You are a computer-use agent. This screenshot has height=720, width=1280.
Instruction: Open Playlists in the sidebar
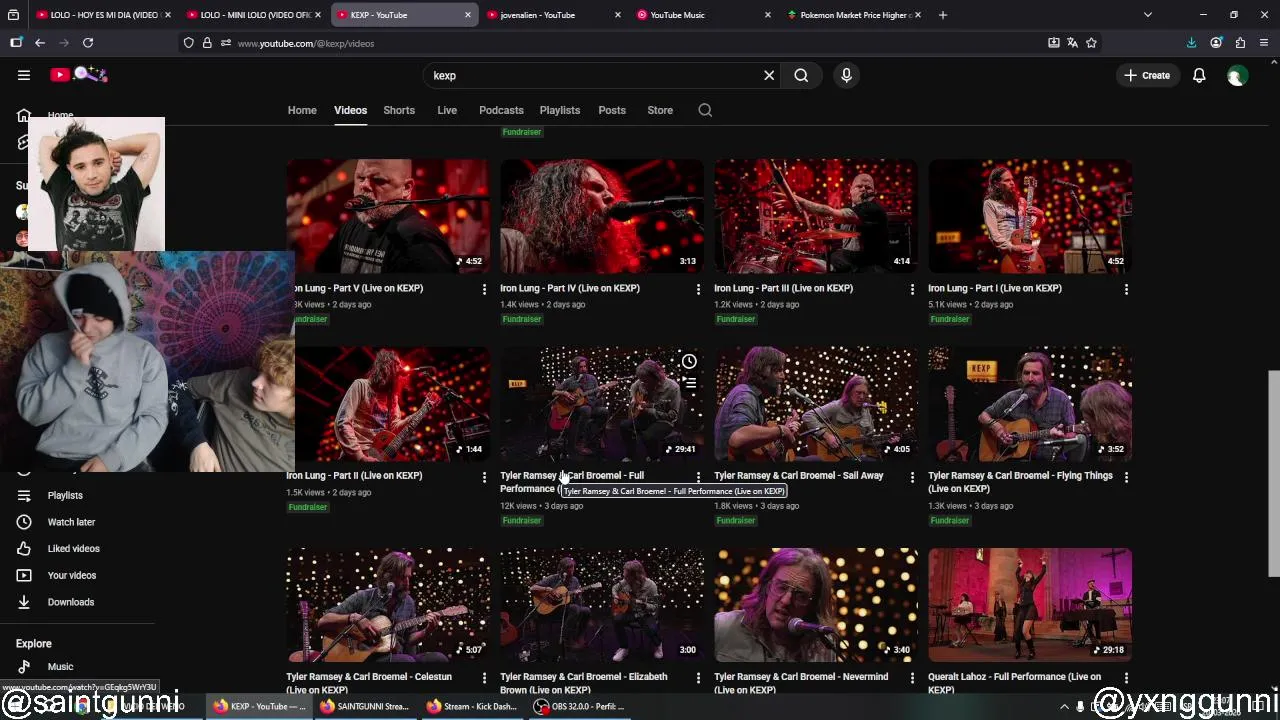click(x=65, y=495)
